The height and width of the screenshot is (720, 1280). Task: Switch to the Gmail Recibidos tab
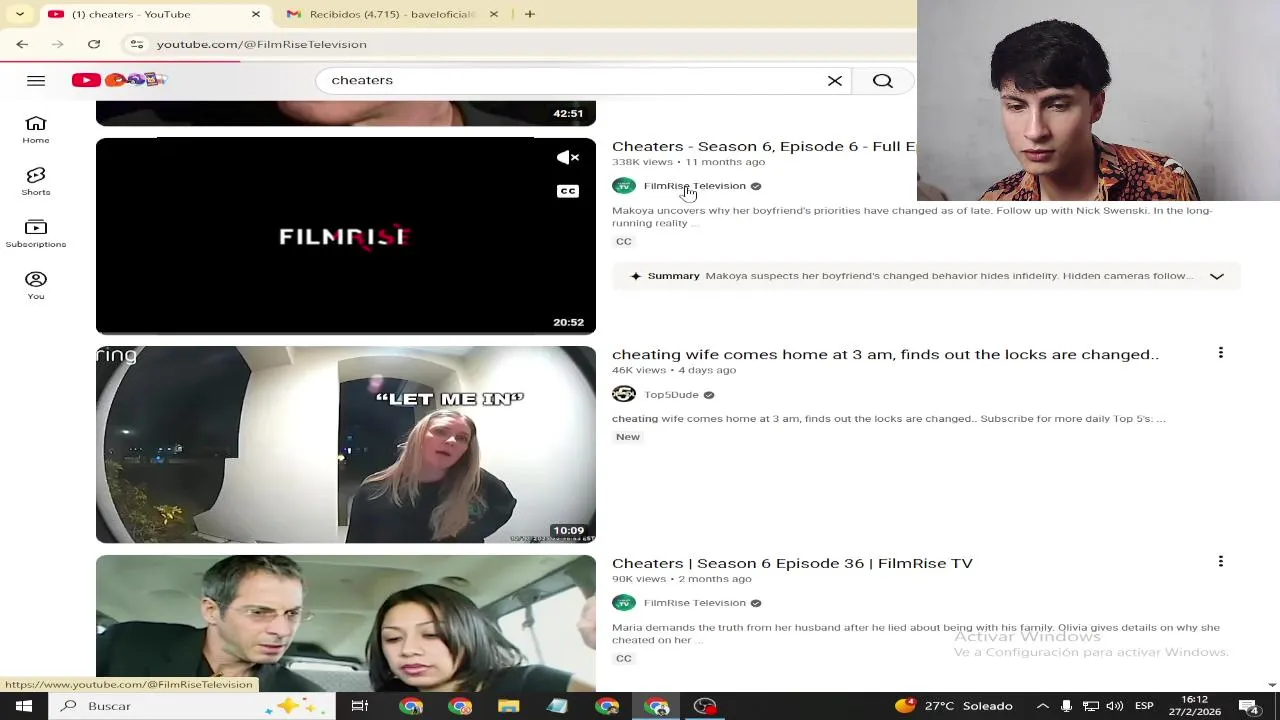tap(392, 14)
